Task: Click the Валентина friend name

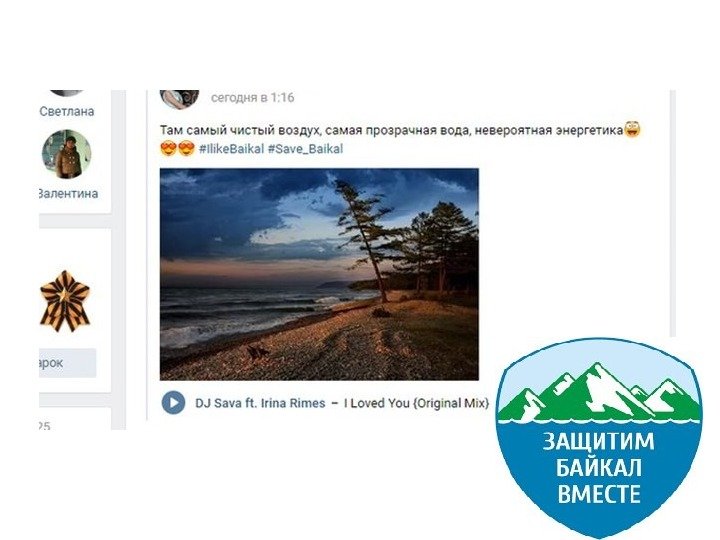Action: [68, 193]
